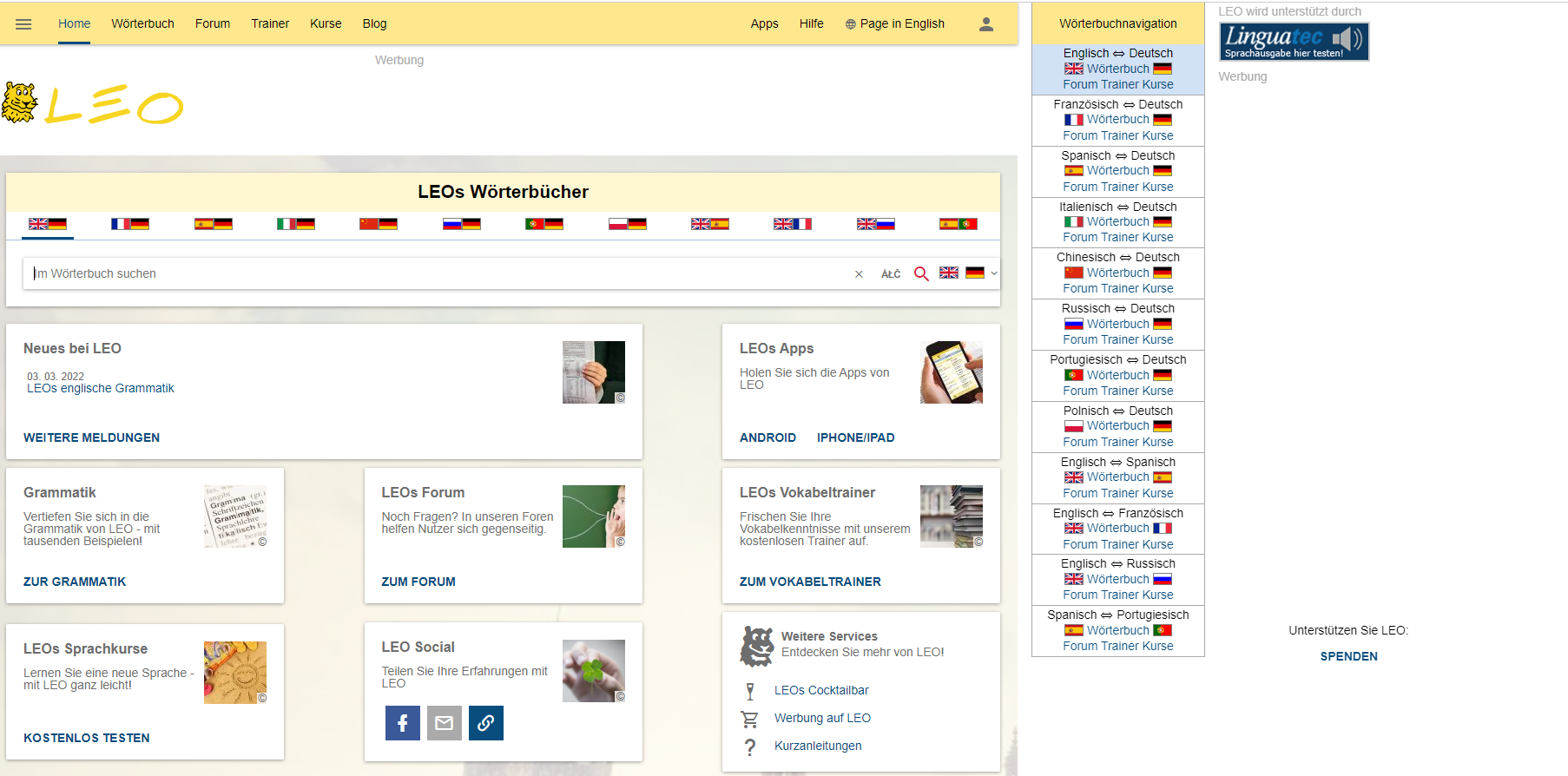The height and width of the screenshot is (776, 1568).
Task: Click the ANDROID app link
Action: 768,438
